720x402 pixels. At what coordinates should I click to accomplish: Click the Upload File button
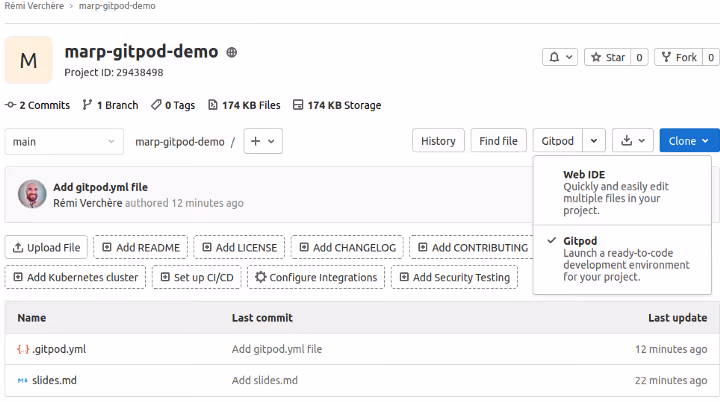point(47,247)
